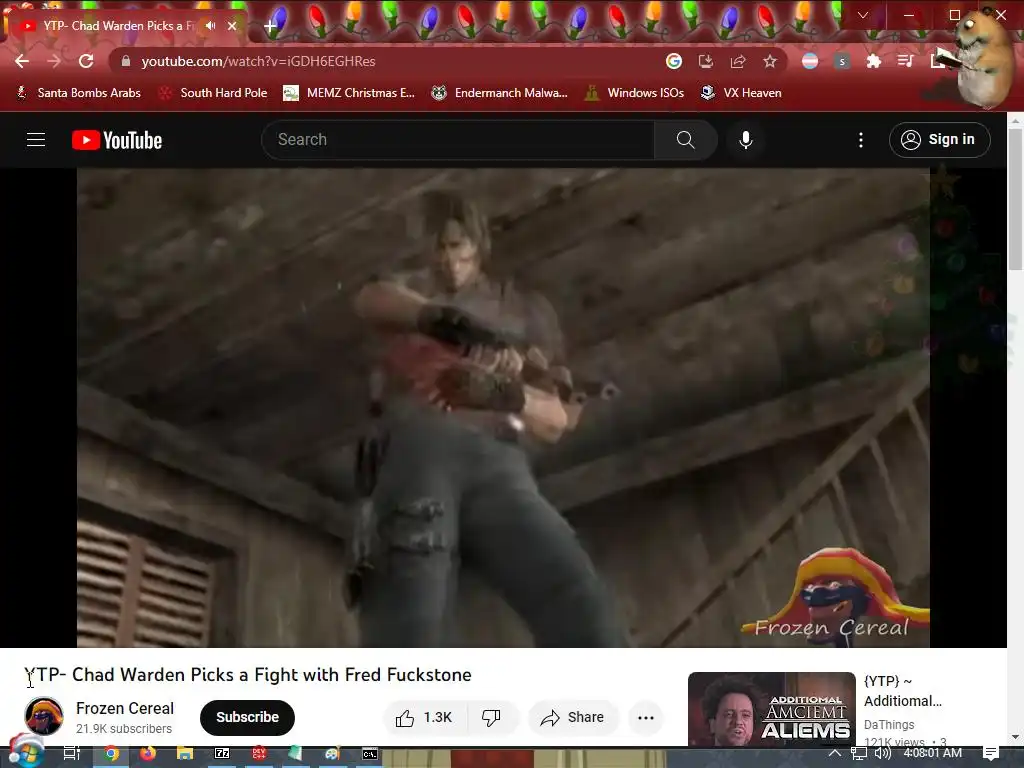Click the scrollbar down arrow
The height and width of the screenshot is (768, 1024).
1016,737
